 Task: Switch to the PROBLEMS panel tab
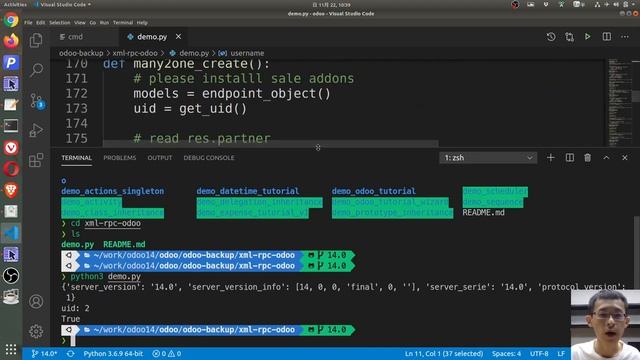[120, 158]
